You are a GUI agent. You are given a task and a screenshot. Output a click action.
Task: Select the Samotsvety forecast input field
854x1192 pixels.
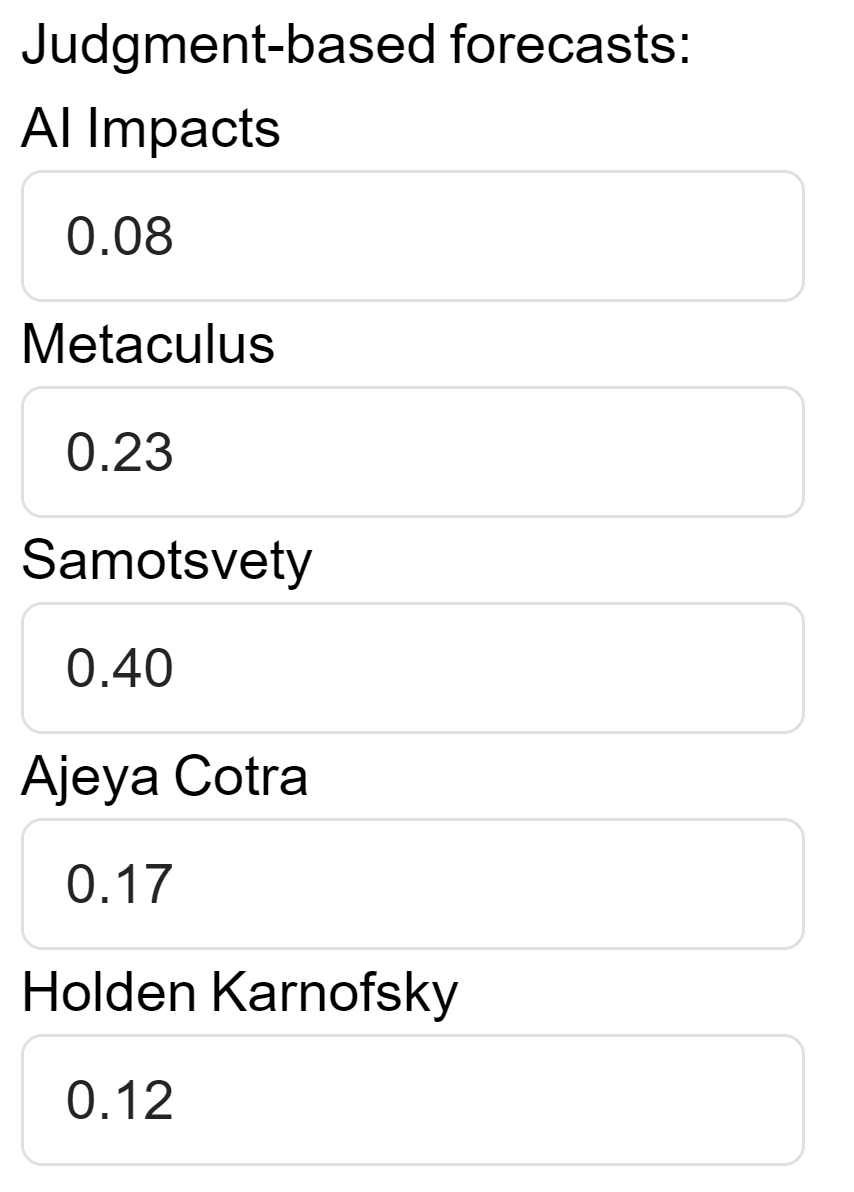point(412,668)
